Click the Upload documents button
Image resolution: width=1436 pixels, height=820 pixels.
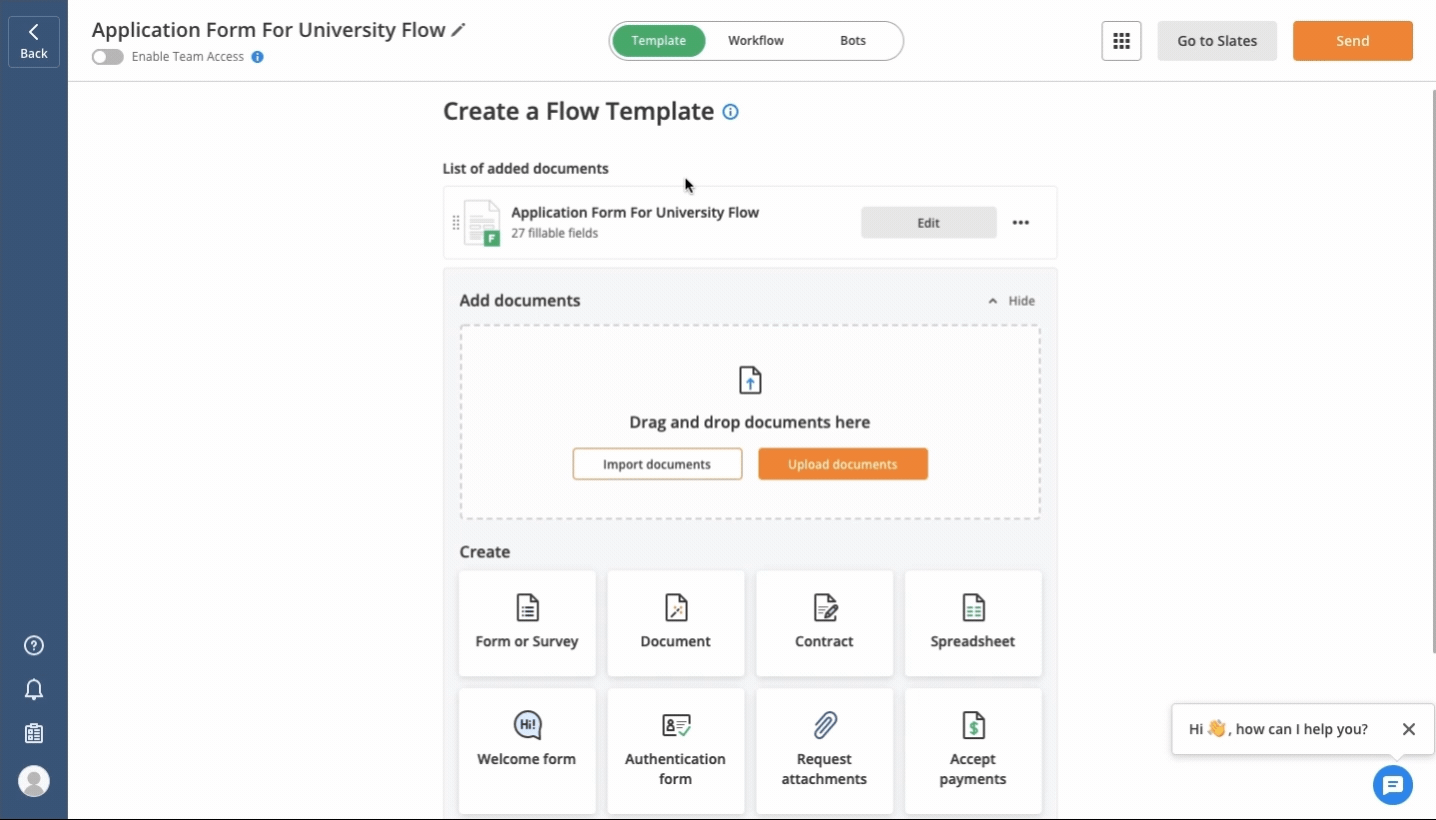842,464
